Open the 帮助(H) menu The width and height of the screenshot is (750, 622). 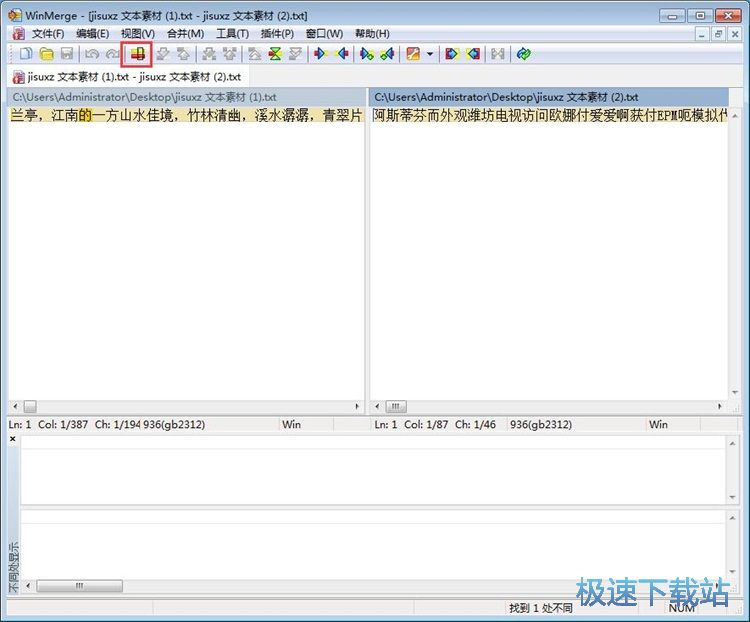point(372,33)
